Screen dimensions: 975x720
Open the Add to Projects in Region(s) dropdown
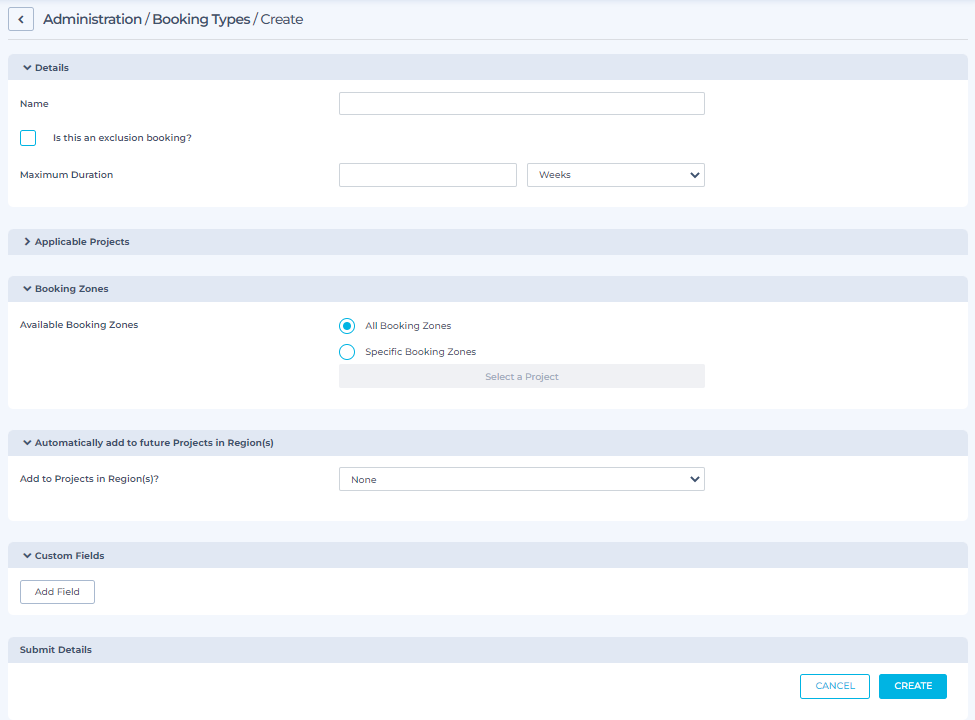(x=521, y=480)
